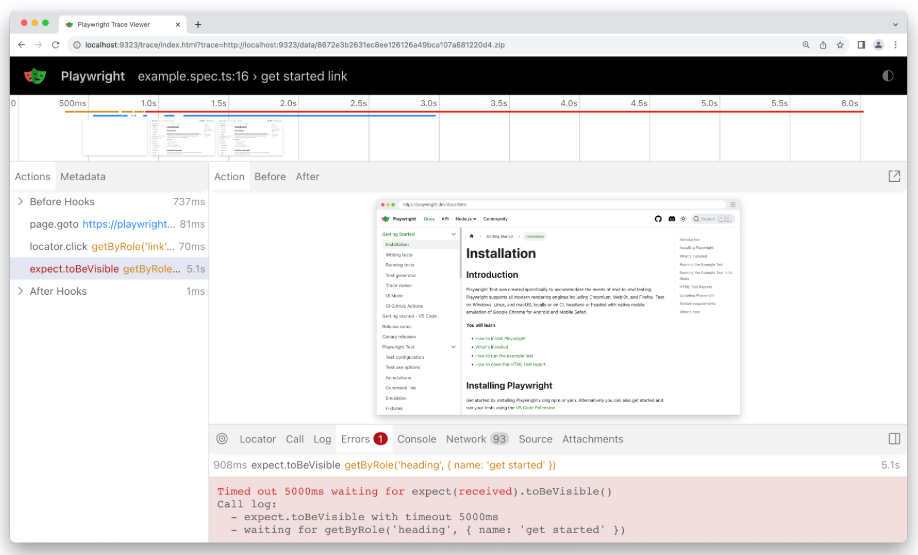Screen dimensions: 918x555
Task: Toggle the dark/light color theme
Action: coord(887,76)
